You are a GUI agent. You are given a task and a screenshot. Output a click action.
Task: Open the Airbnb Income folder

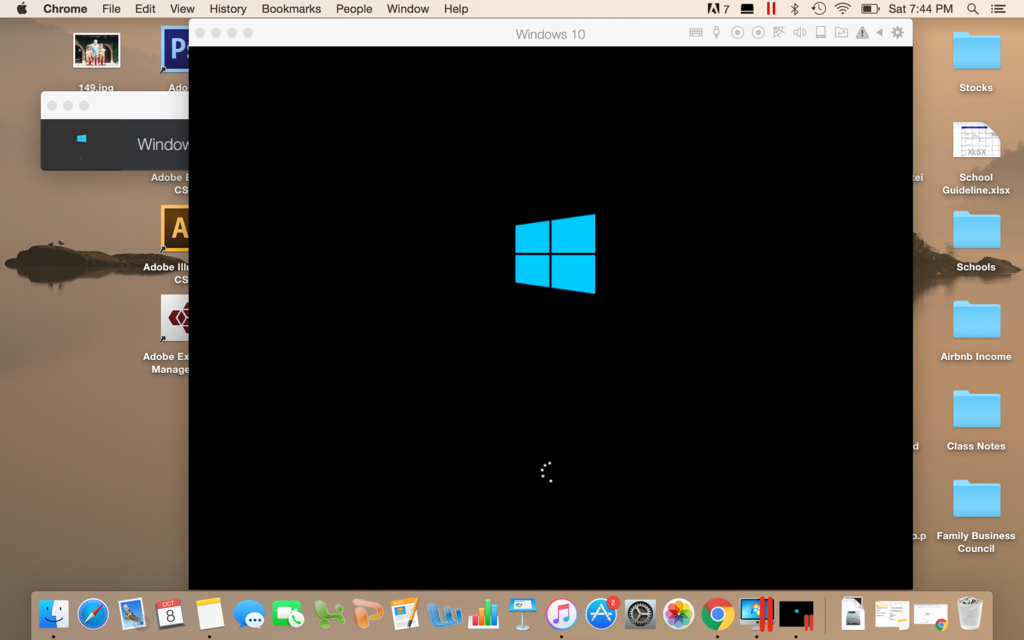coord(976,321)
